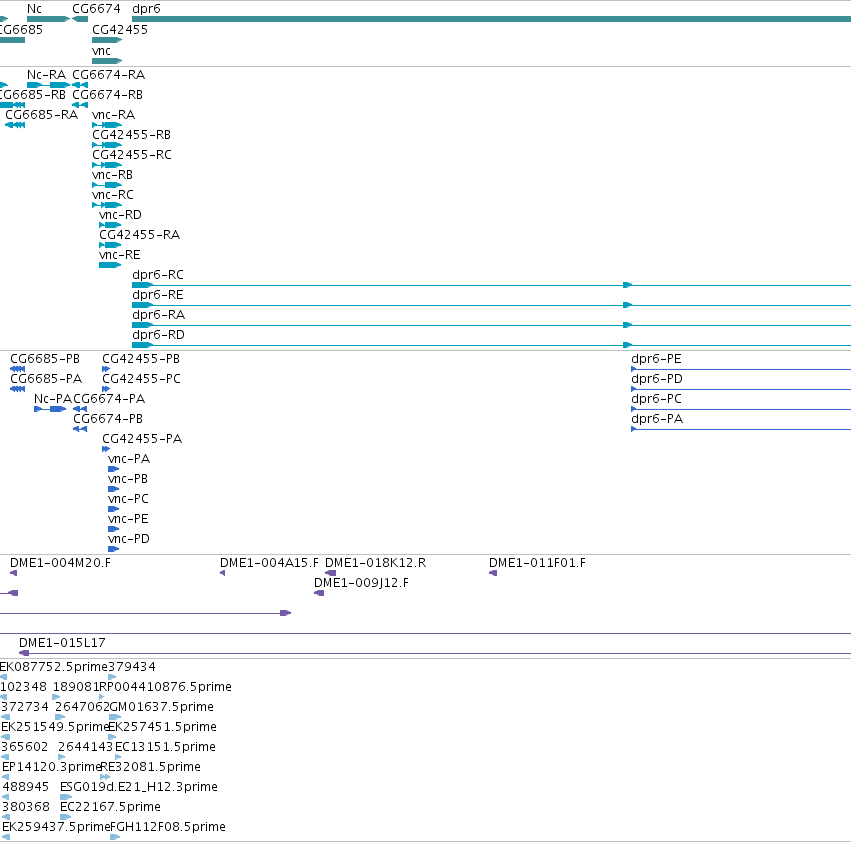Click the CG6674 gene label
The height and width of the screenshot is (842, 851).
coord(96,9)
